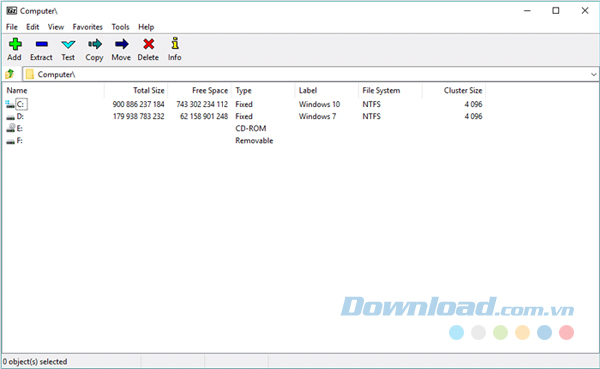
Task: Minimize the 7-Zip window
Action: tap(527, 11)
